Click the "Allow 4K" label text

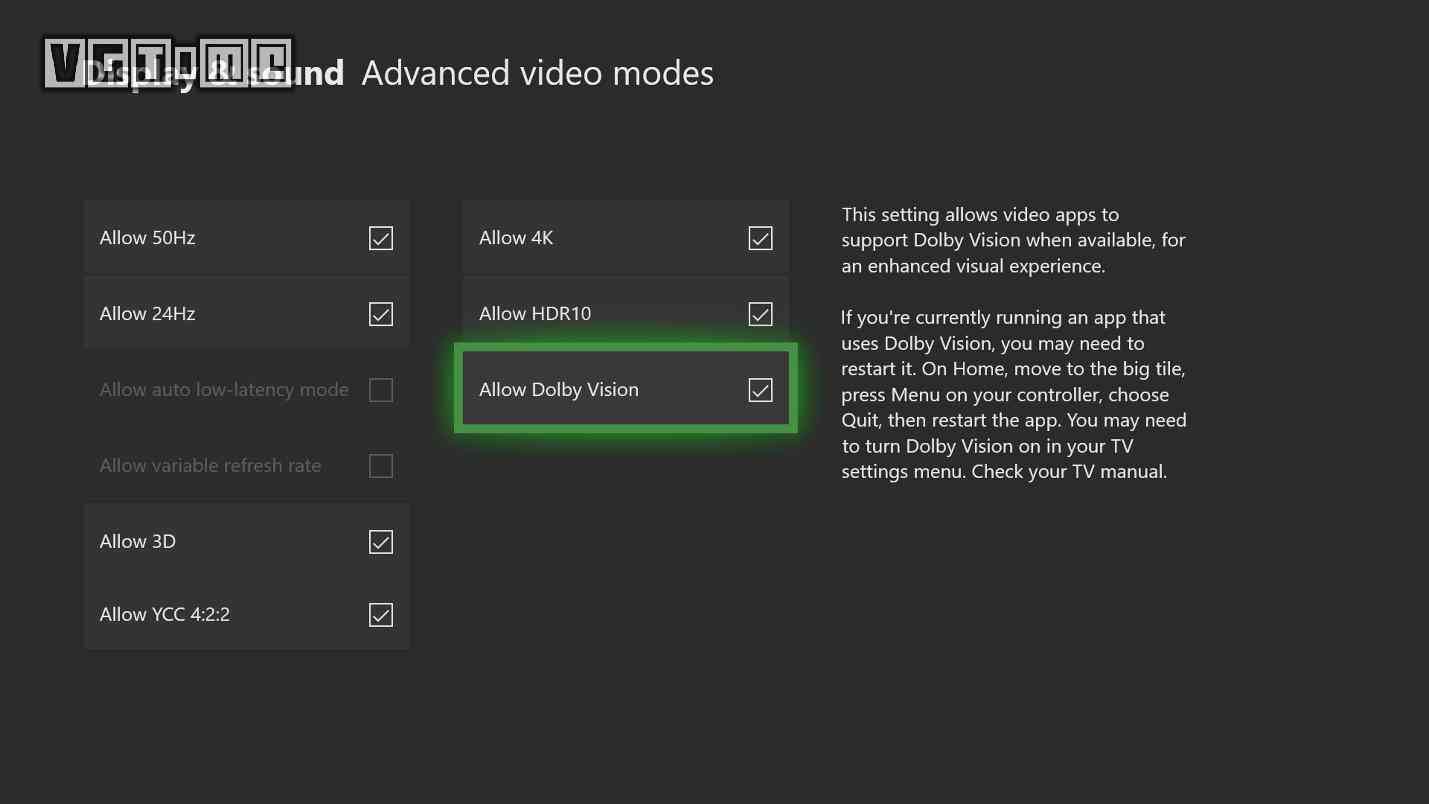tap(516, 238)
